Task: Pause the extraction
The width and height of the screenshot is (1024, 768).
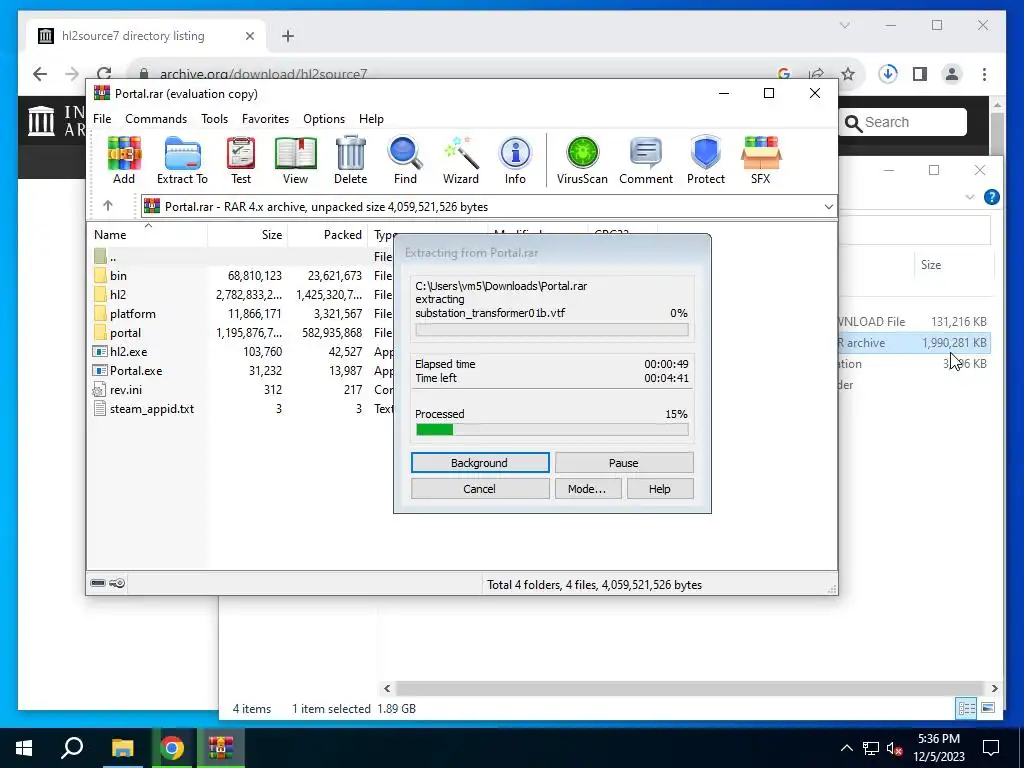Action: click(x=624, y=463)
